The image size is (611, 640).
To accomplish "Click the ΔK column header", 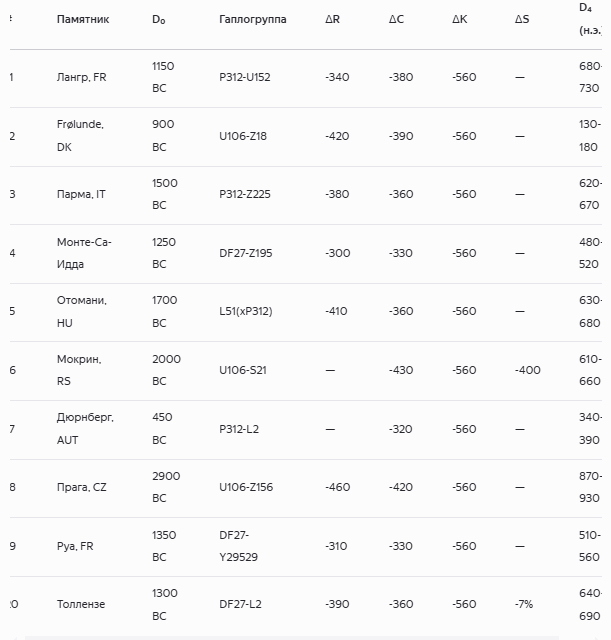I will click(460, 19).
